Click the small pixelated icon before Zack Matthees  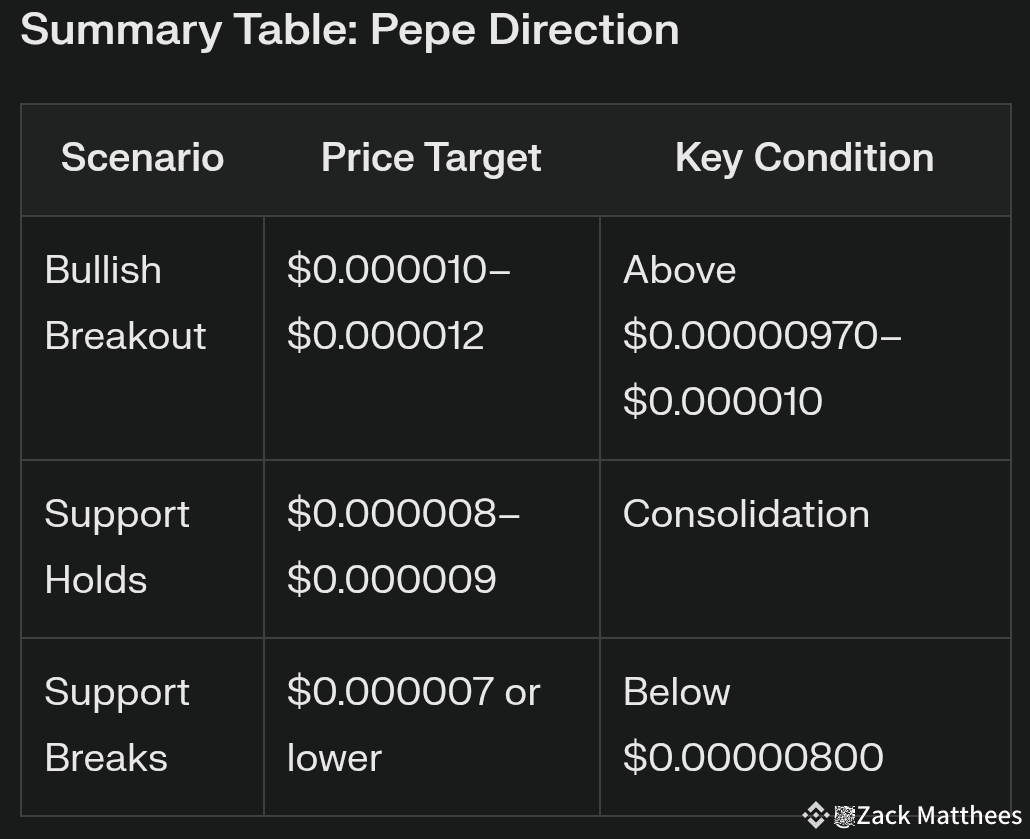click(x=844, y=816)
